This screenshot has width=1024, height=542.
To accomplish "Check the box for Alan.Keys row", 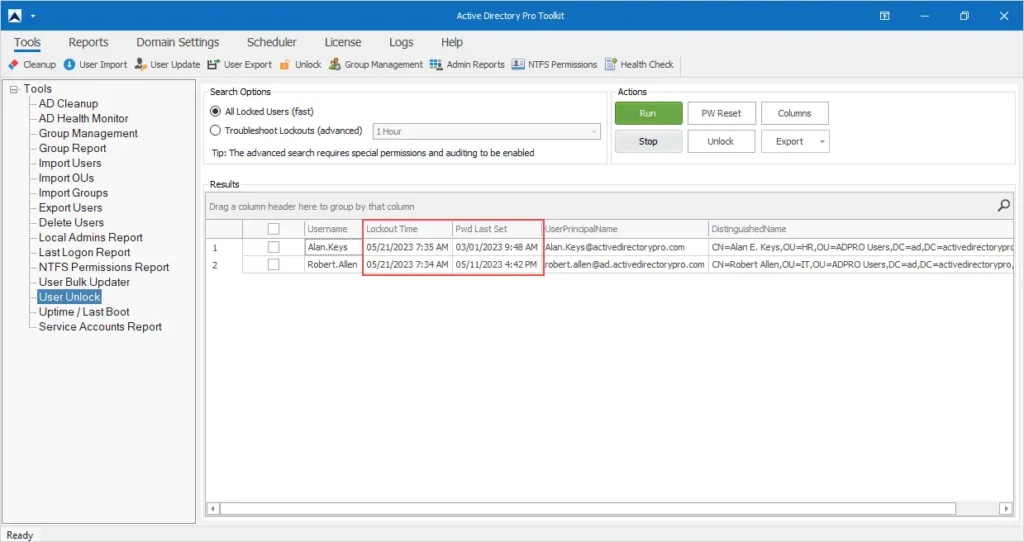I will click(x=274, y=247).
